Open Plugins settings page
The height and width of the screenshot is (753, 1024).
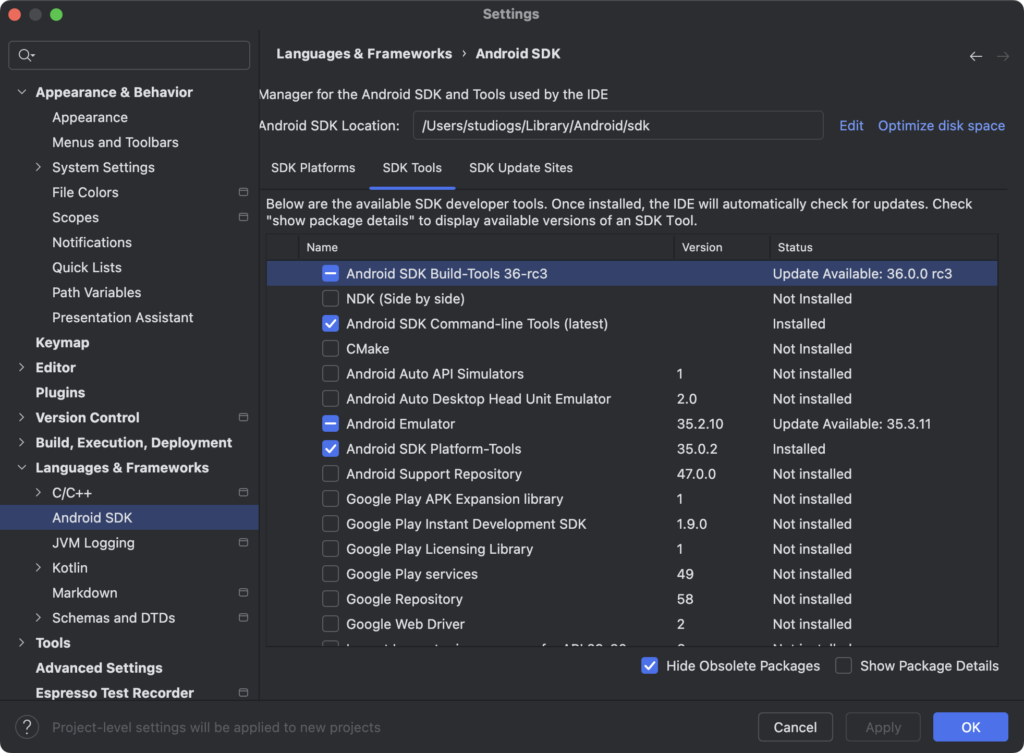pos(60,393)
